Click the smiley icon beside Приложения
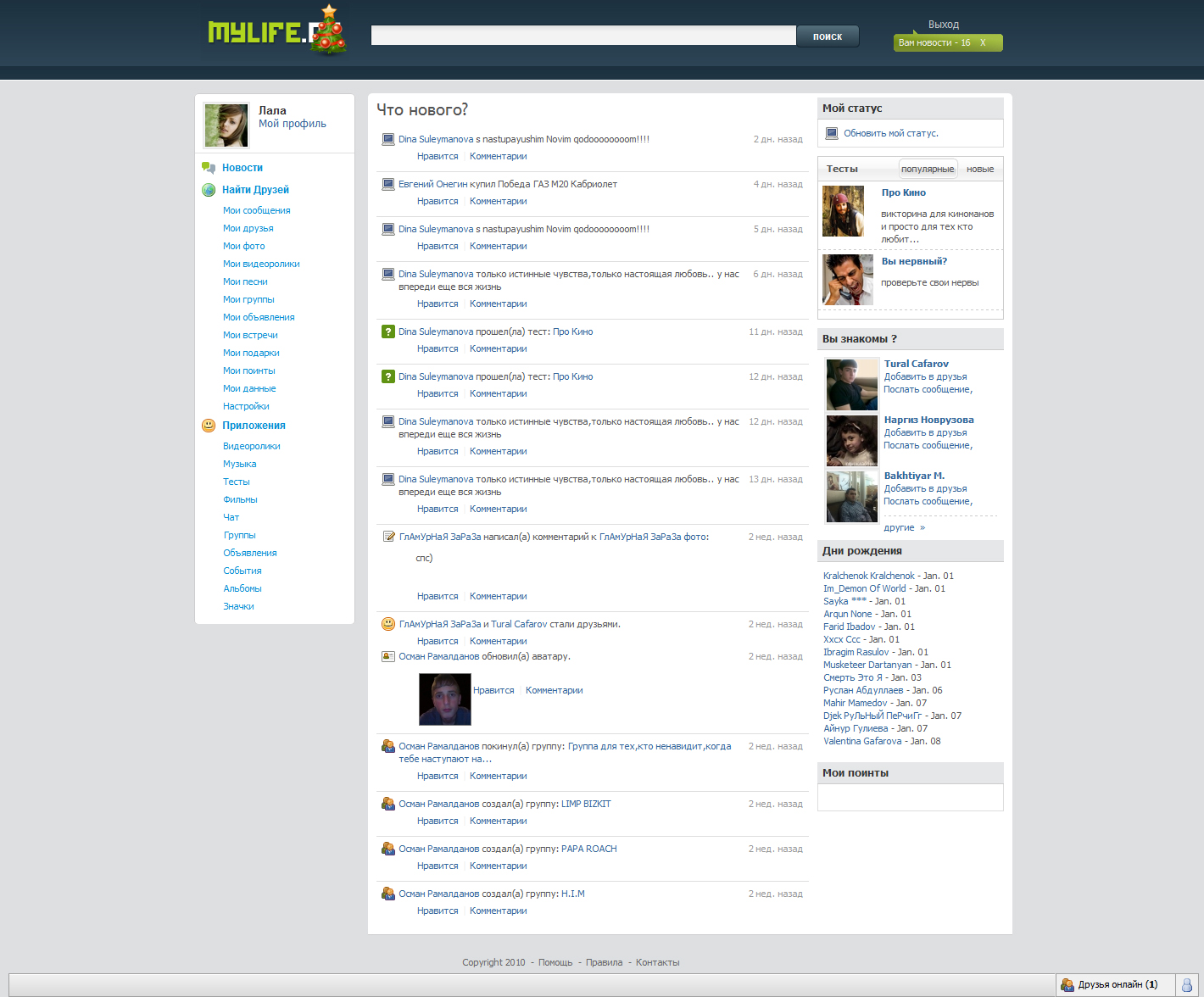Image resolution: width=1204 pixels, height=997 pixels. coord(209,426)
